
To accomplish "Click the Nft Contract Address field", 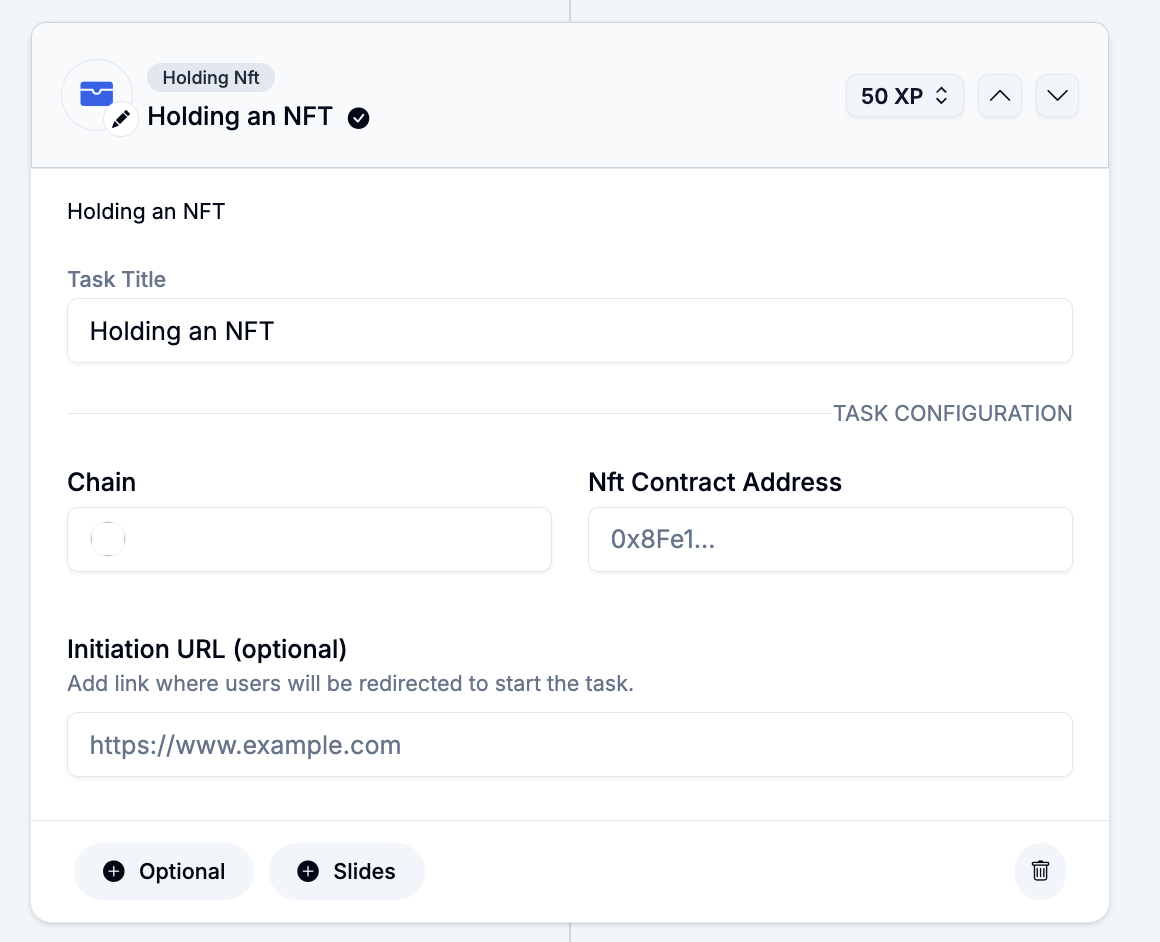I will (x=829, y=540).
